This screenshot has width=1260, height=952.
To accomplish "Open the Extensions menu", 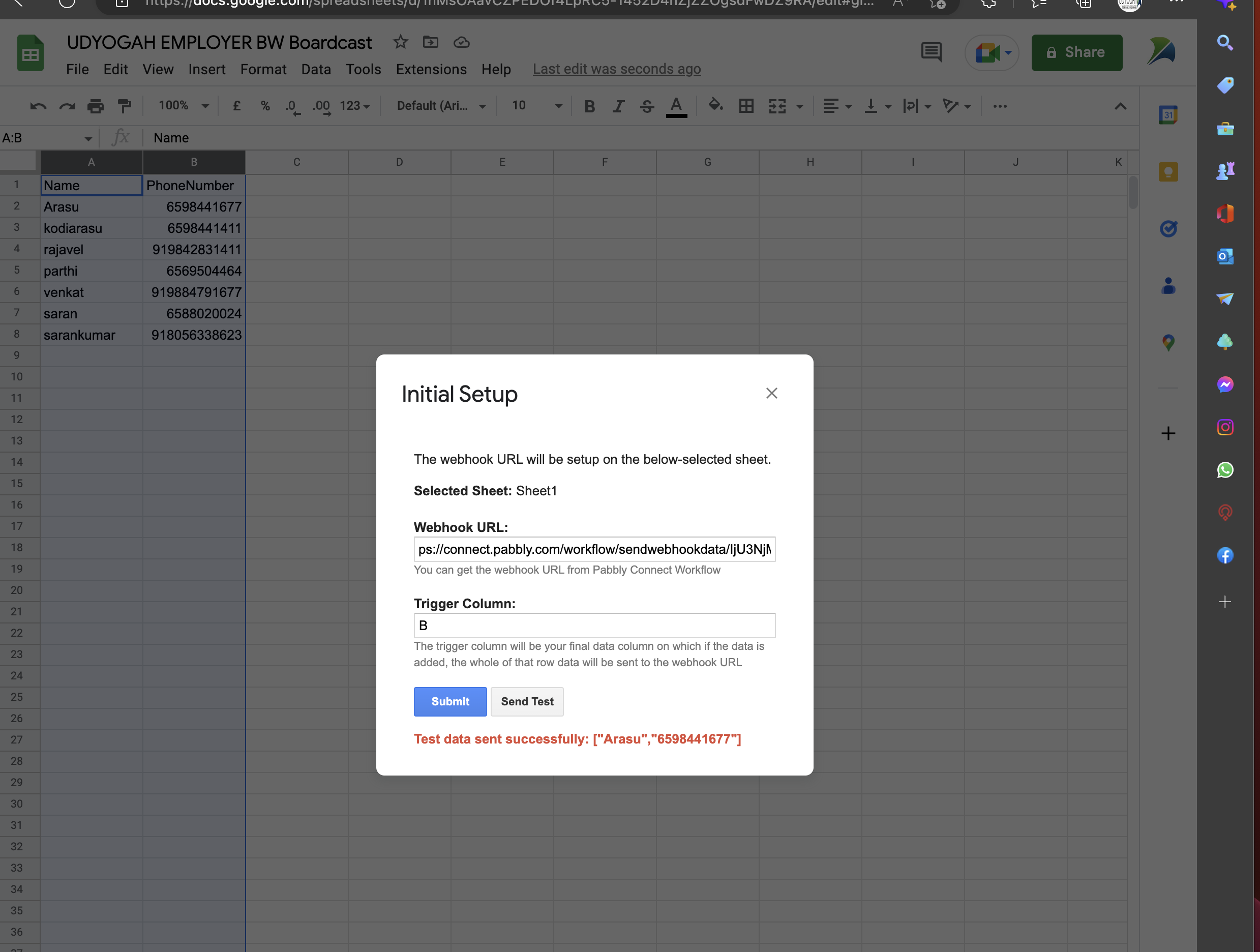I will (x=431, y=70).
